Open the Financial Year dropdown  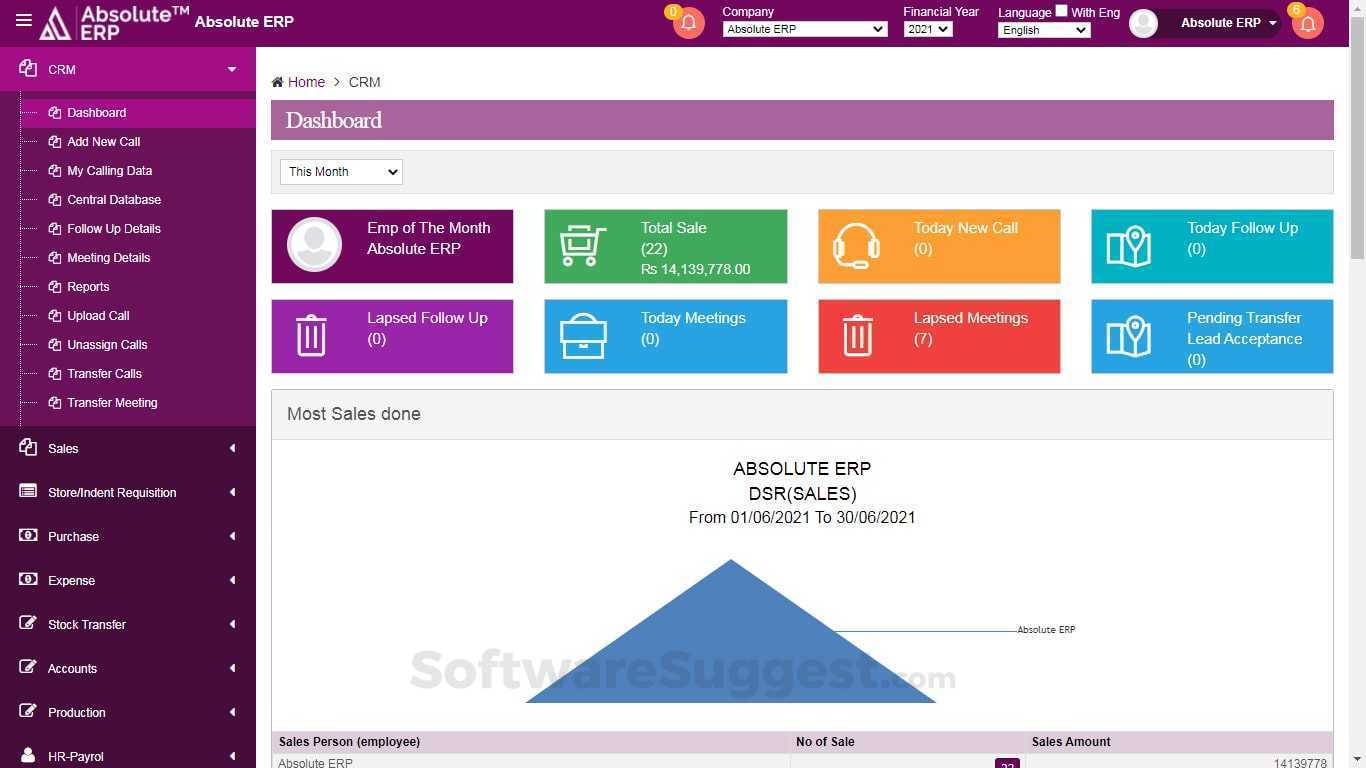point(928,29)
